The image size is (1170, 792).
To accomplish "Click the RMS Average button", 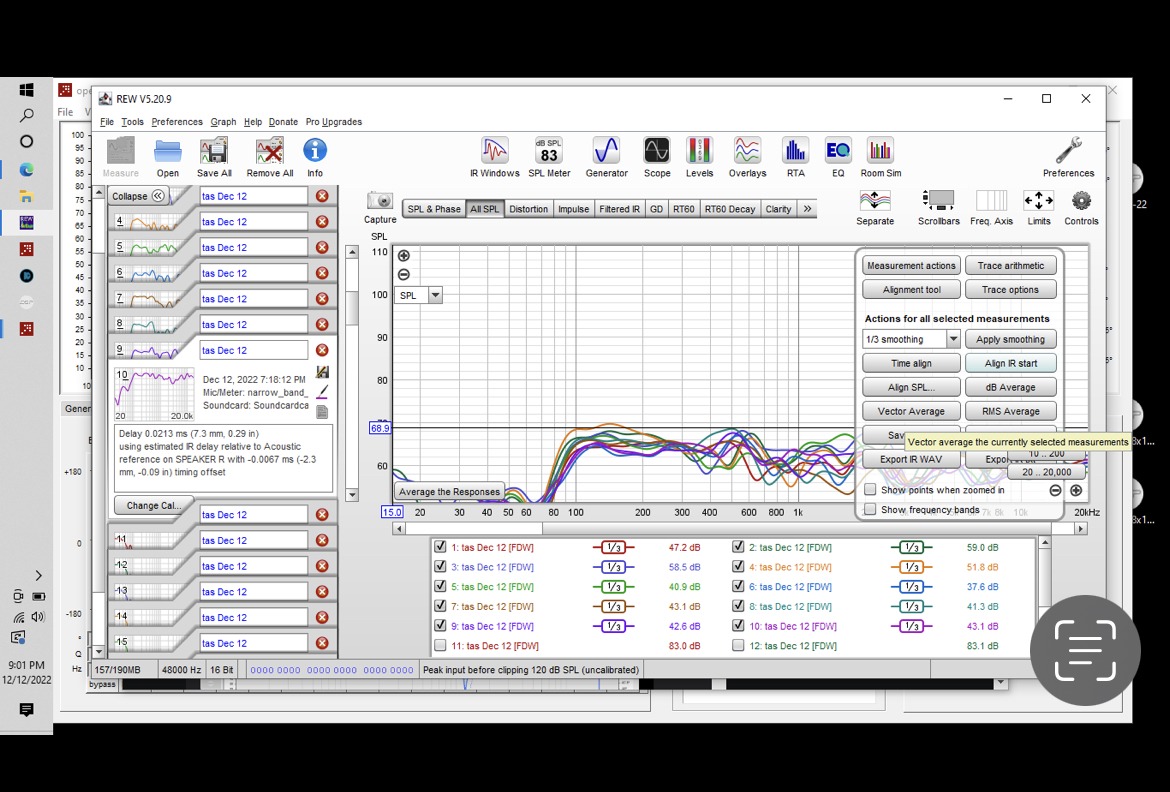I will pyautogui.click(x=1010, y=411).
